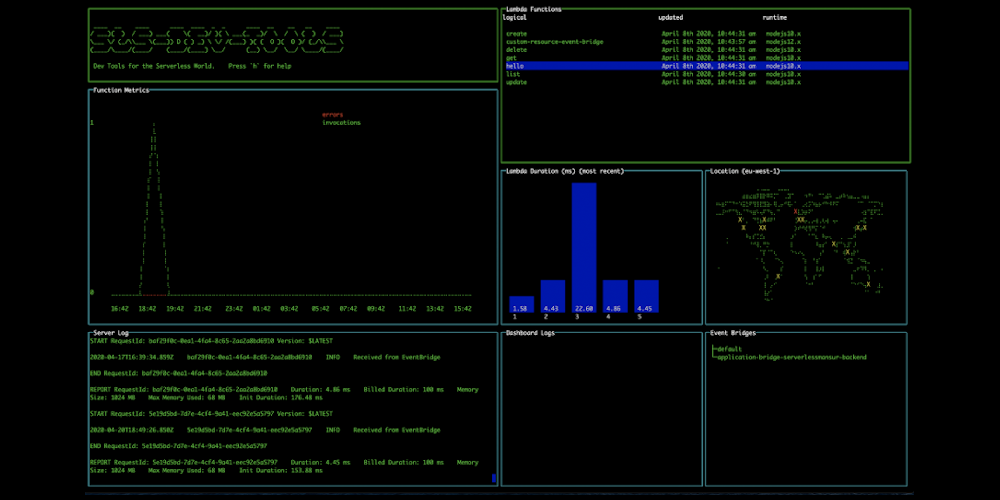The image size is (1000, 500).
Task: Click the red X marker on the map
Action: tap(796, 211)
